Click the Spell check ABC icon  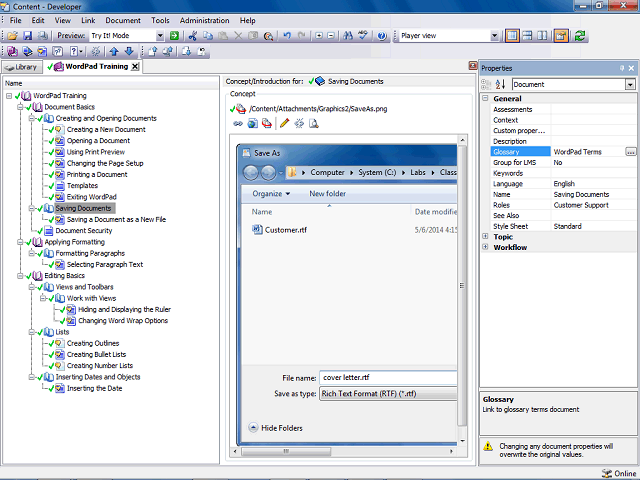362,36
